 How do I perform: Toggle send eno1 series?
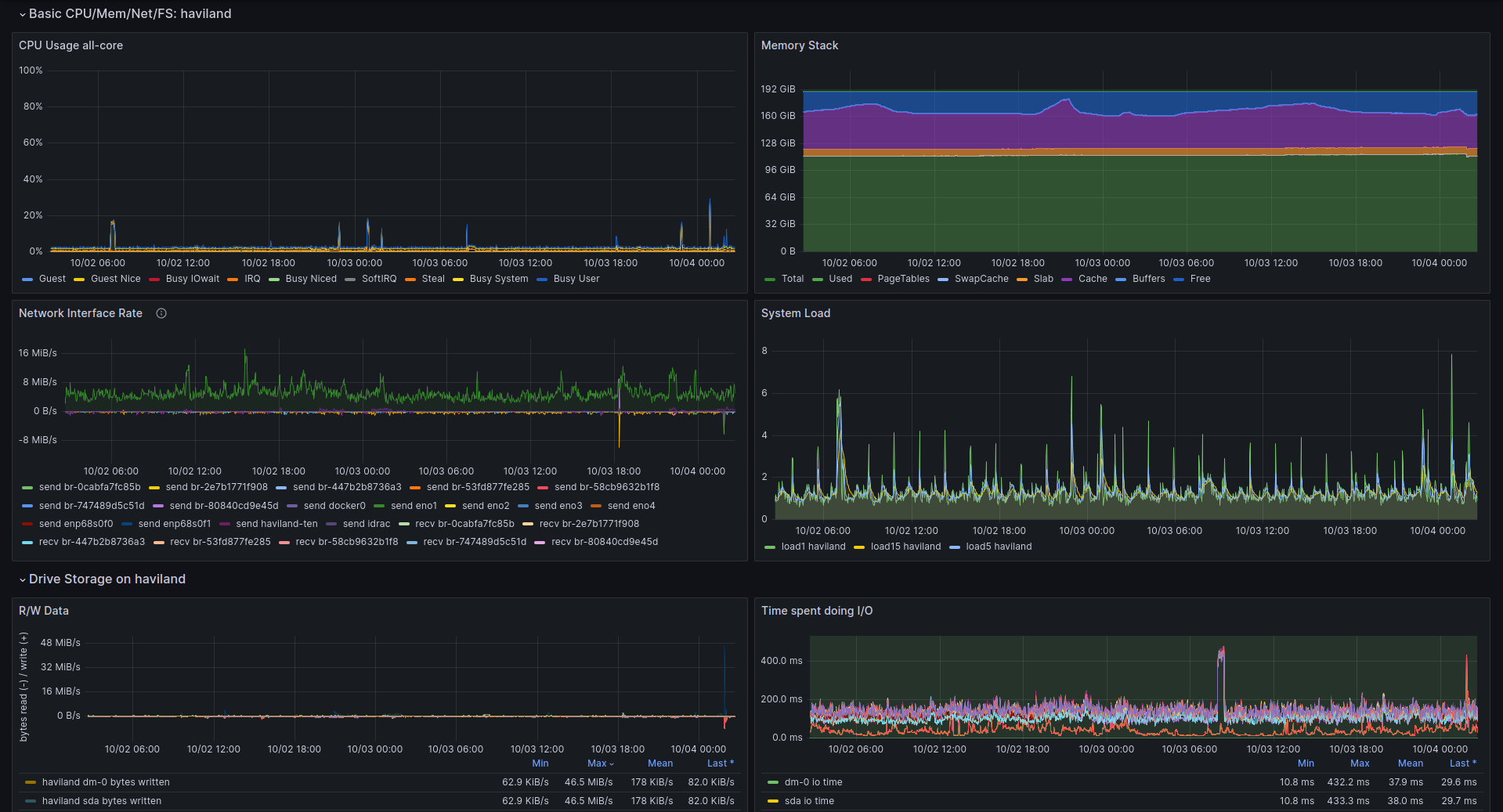point(414,506)
